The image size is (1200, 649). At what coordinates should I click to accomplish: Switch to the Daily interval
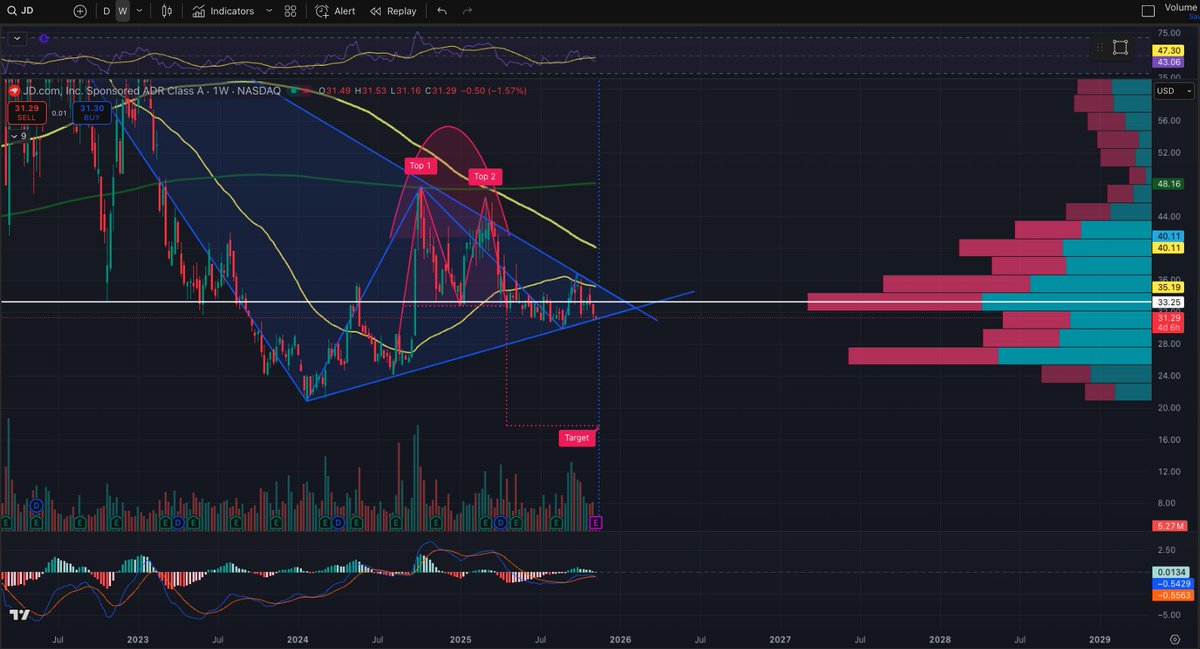105,11
